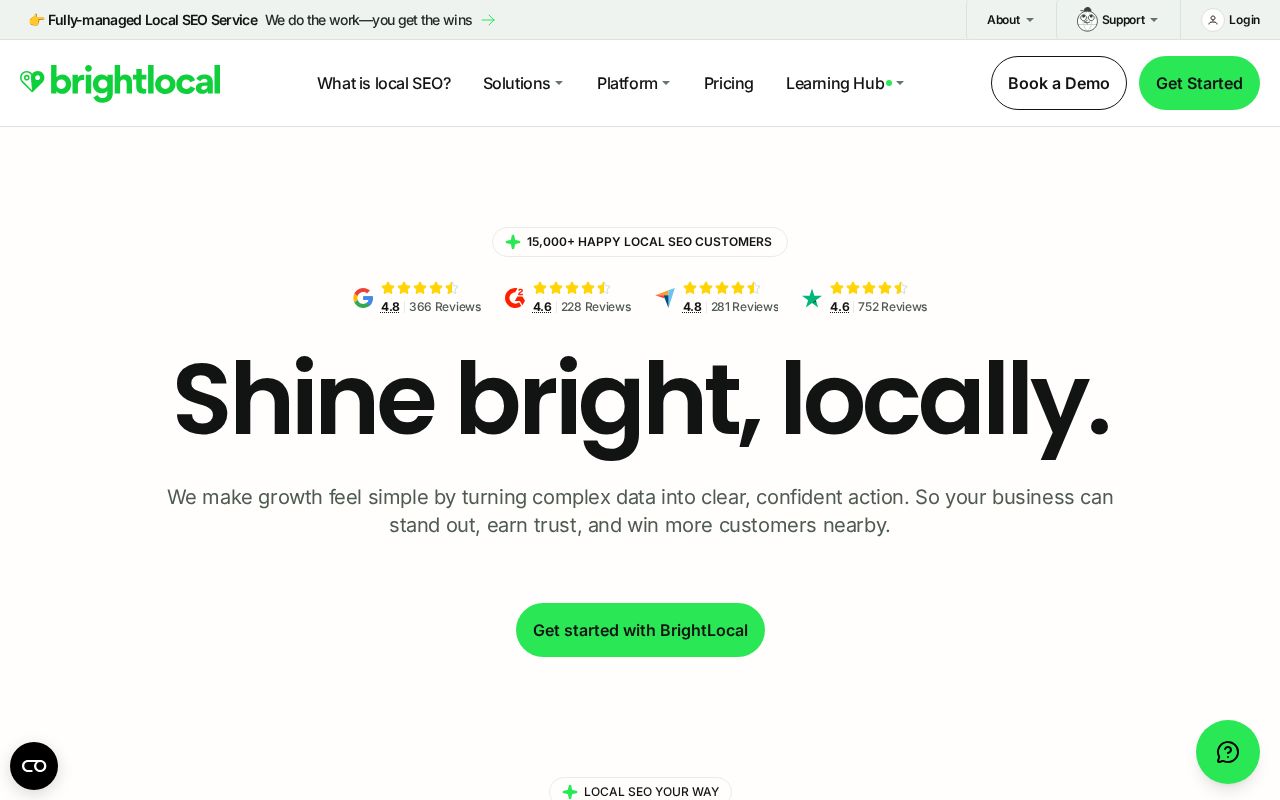Image resolution: width=1280 pixels, height=800 pixels.
Task: Click Get started with BrightLocal button
Action: tap(640, 630)
